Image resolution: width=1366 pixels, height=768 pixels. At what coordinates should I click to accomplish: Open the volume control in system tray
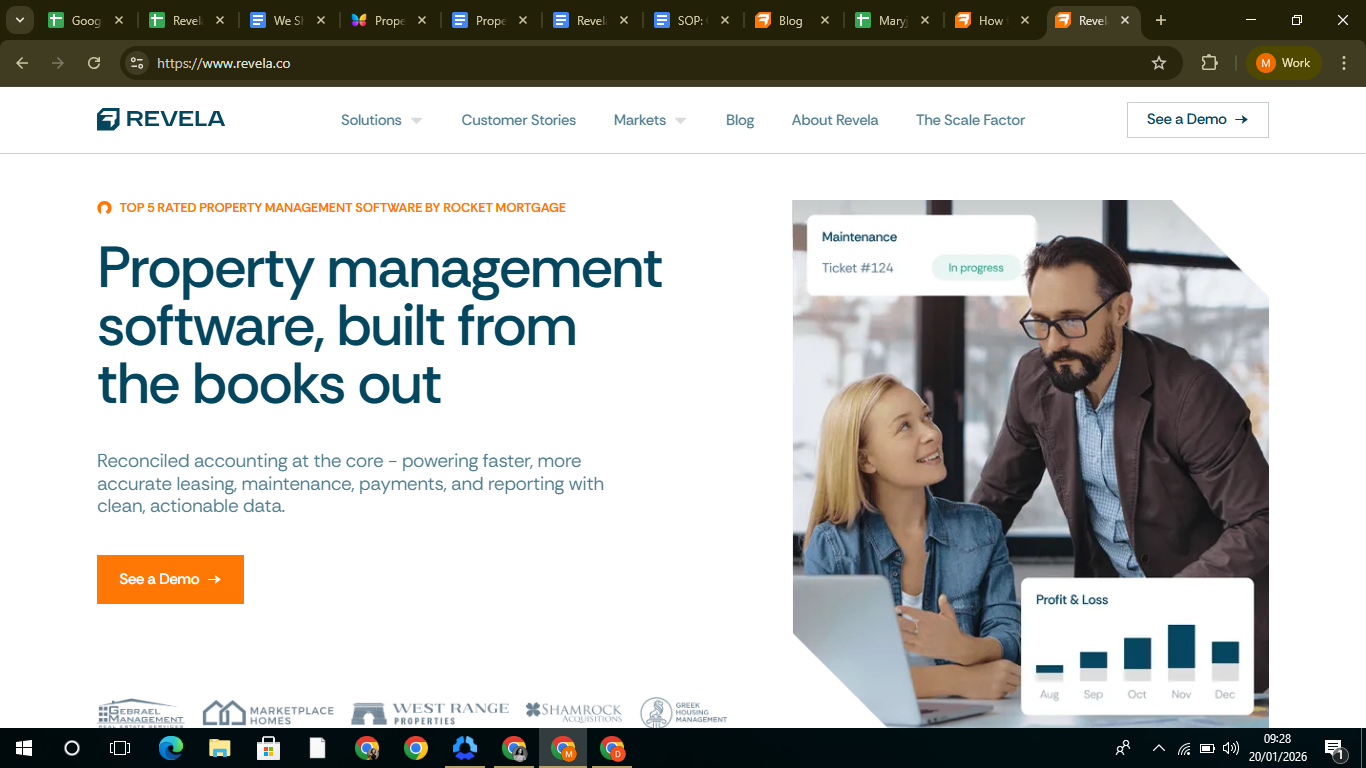tap(1231, 748)
